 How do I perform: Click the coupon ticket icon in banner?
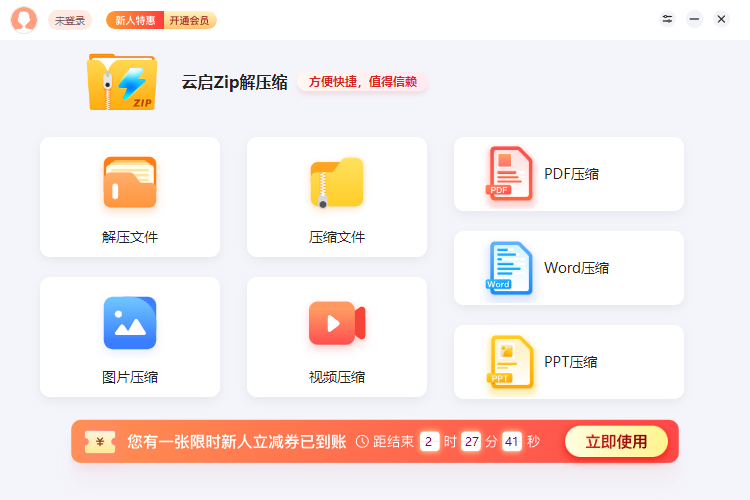100,442
